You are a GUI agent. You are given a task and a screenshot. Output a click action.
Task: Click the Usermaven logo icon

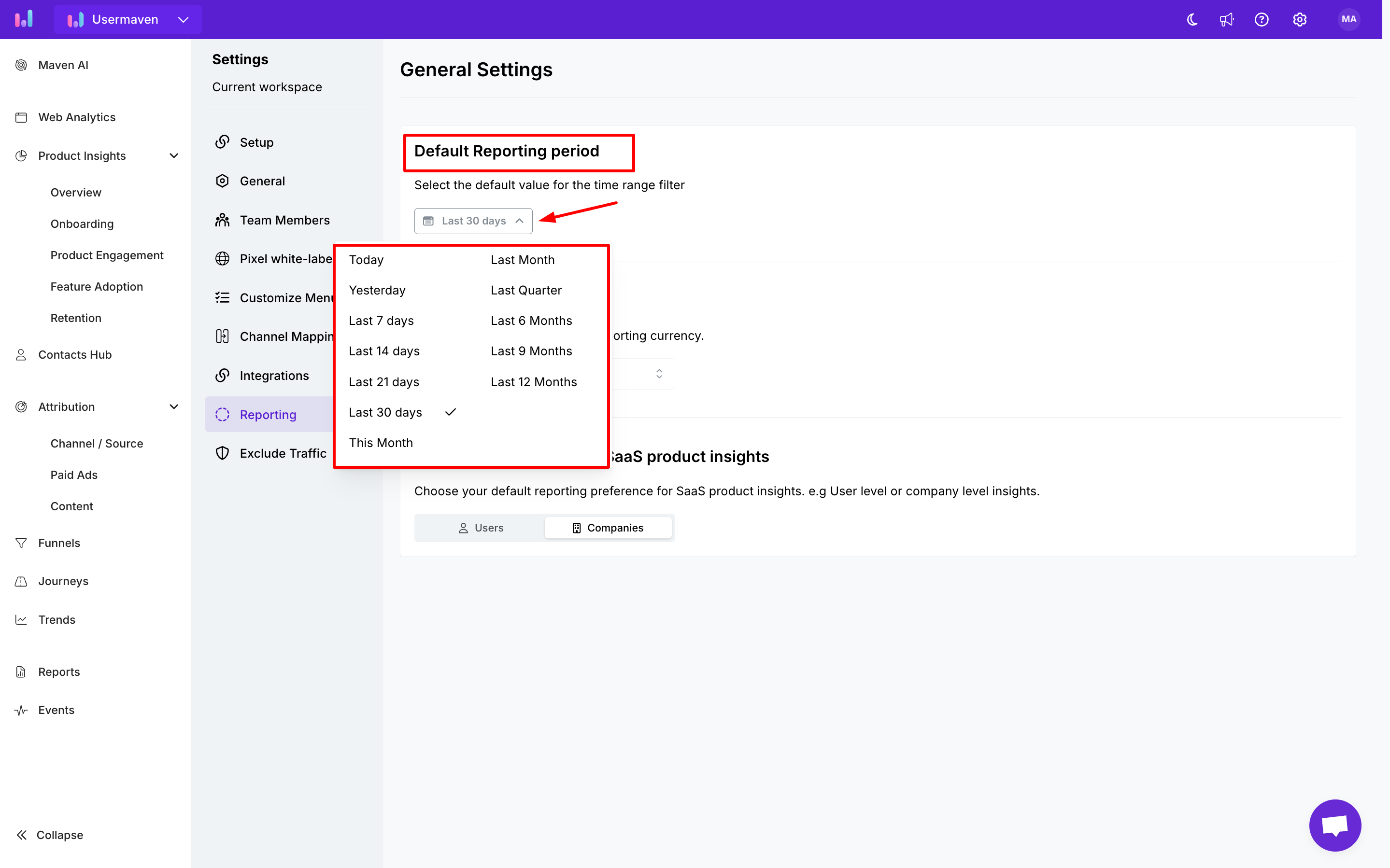[x=24, y=19]
